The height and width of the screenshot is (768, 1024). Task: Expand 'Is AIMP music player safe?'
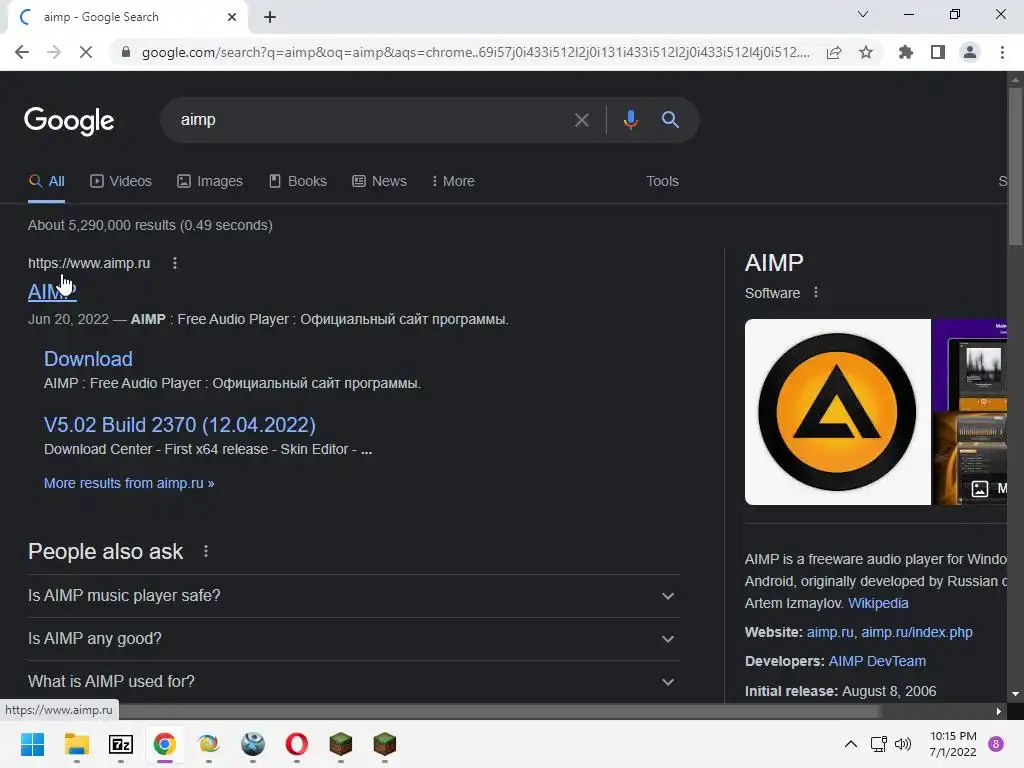353,596
